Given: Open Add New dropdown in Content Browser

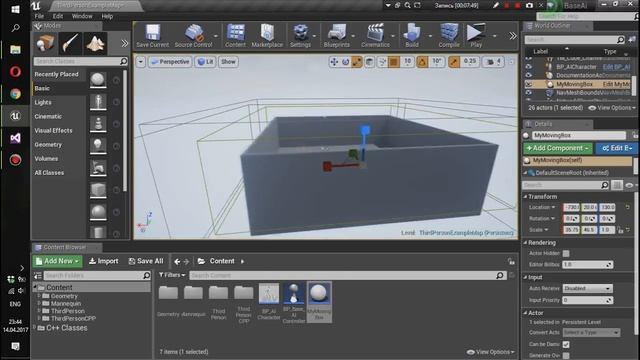Looking at the screenshot, I should 58,261.
